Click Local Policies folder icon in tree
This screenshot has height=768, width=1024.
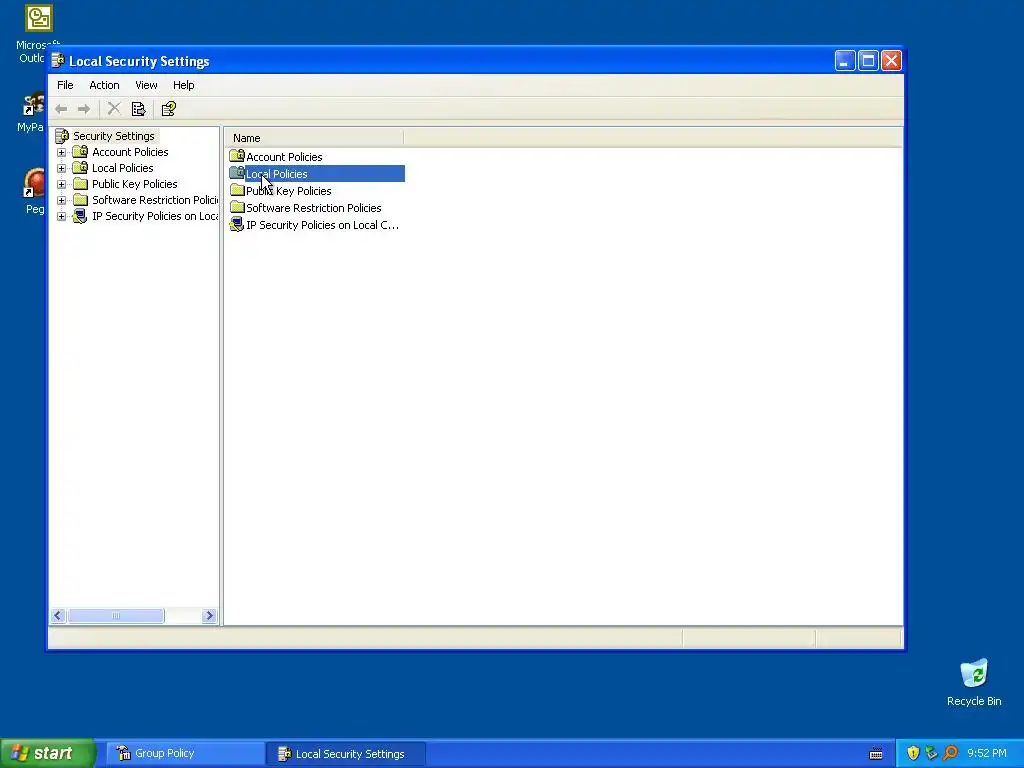tap(80, 168)
